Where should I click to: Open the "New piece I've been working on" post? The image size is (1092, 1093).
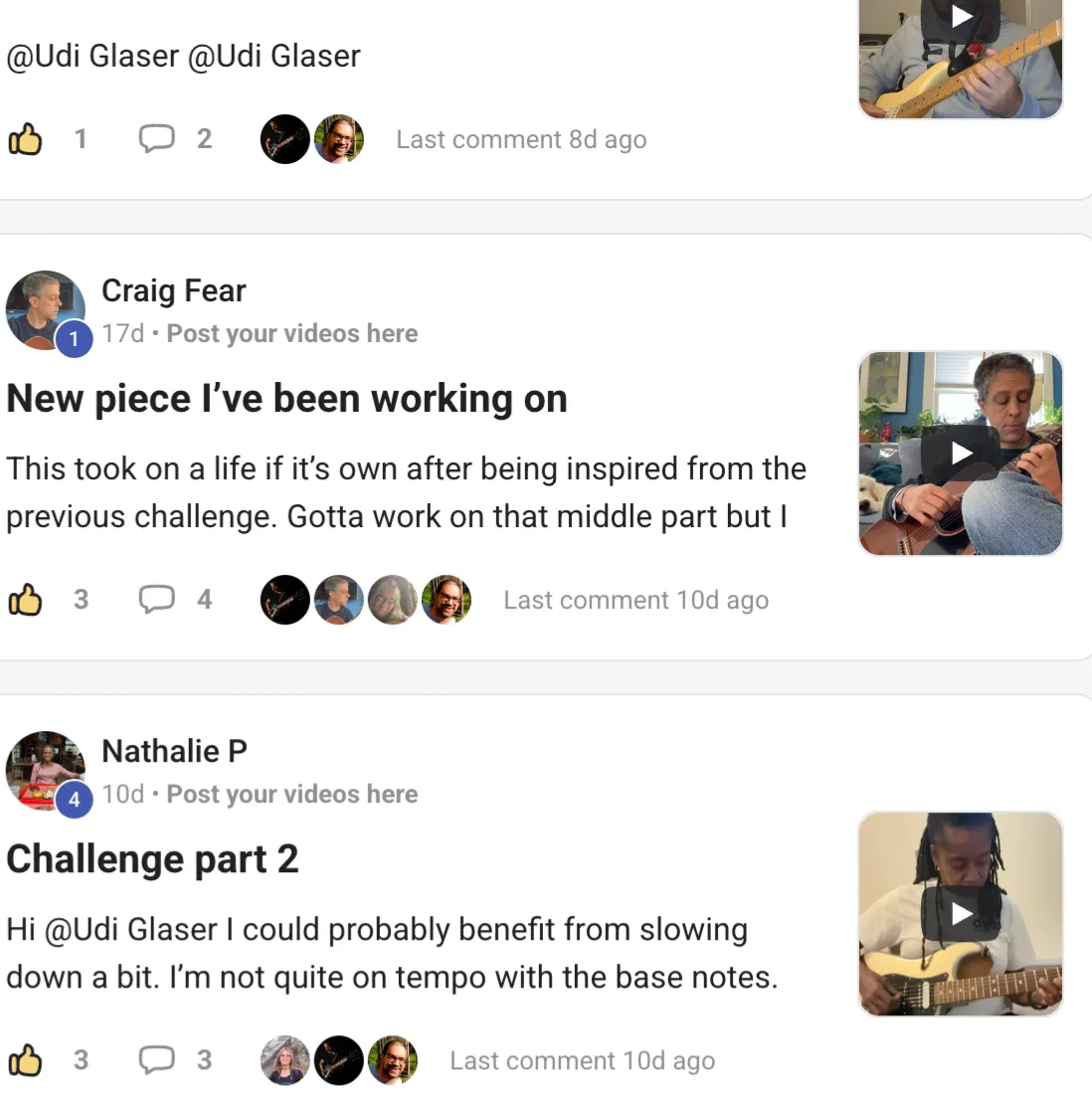click(x=286, y=399)
